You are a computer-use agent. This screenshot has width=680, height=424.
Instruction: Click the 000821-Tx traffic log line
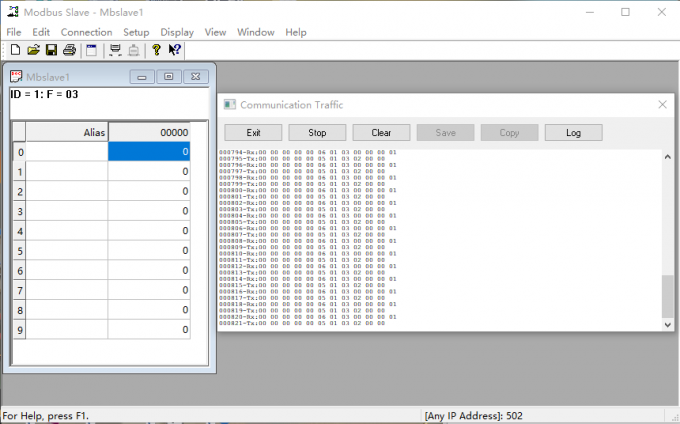(302, 323)
